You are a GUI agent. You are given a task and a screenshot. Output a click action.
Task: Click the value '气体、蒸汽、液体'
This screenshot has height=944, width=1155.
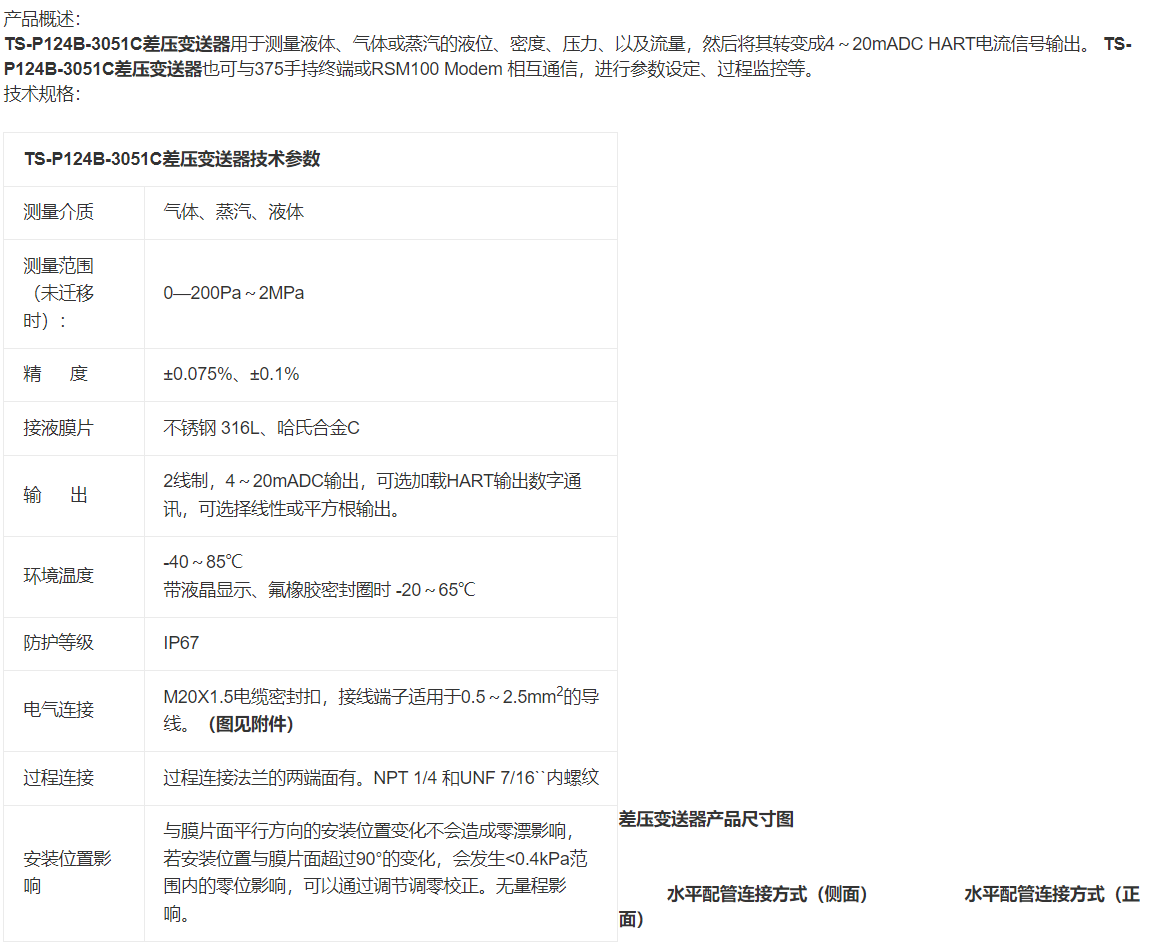pos(234,212)
